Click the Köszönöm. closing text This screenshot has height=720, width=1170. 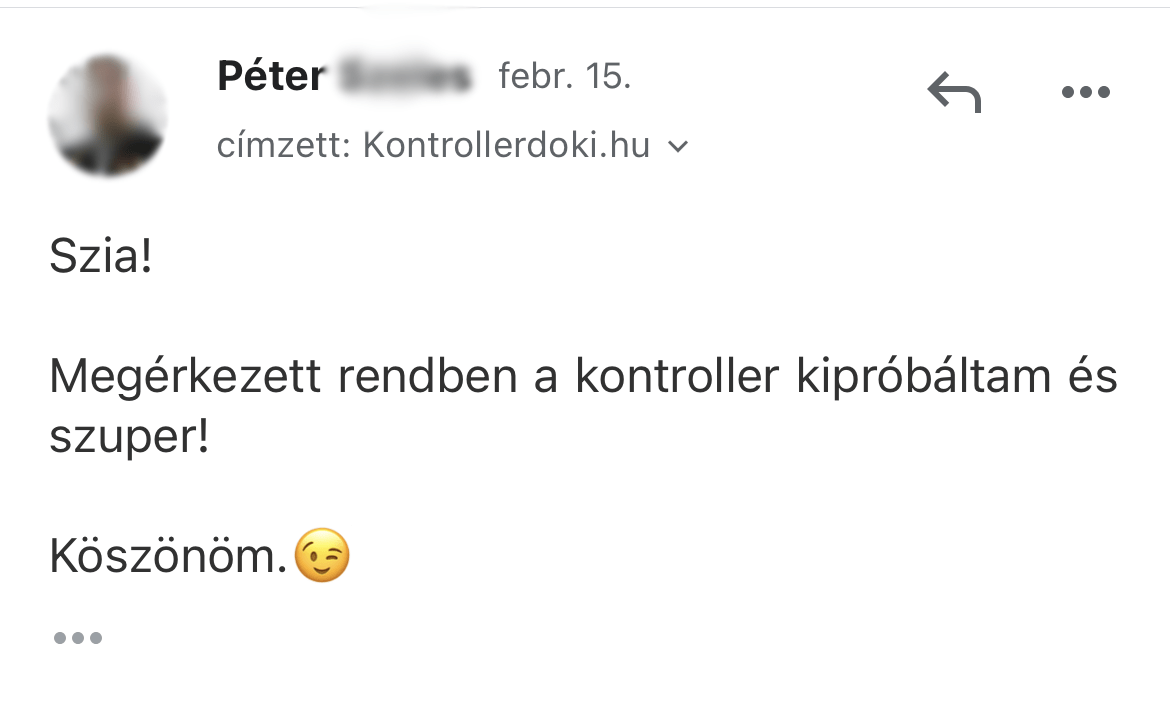[169, 557]
